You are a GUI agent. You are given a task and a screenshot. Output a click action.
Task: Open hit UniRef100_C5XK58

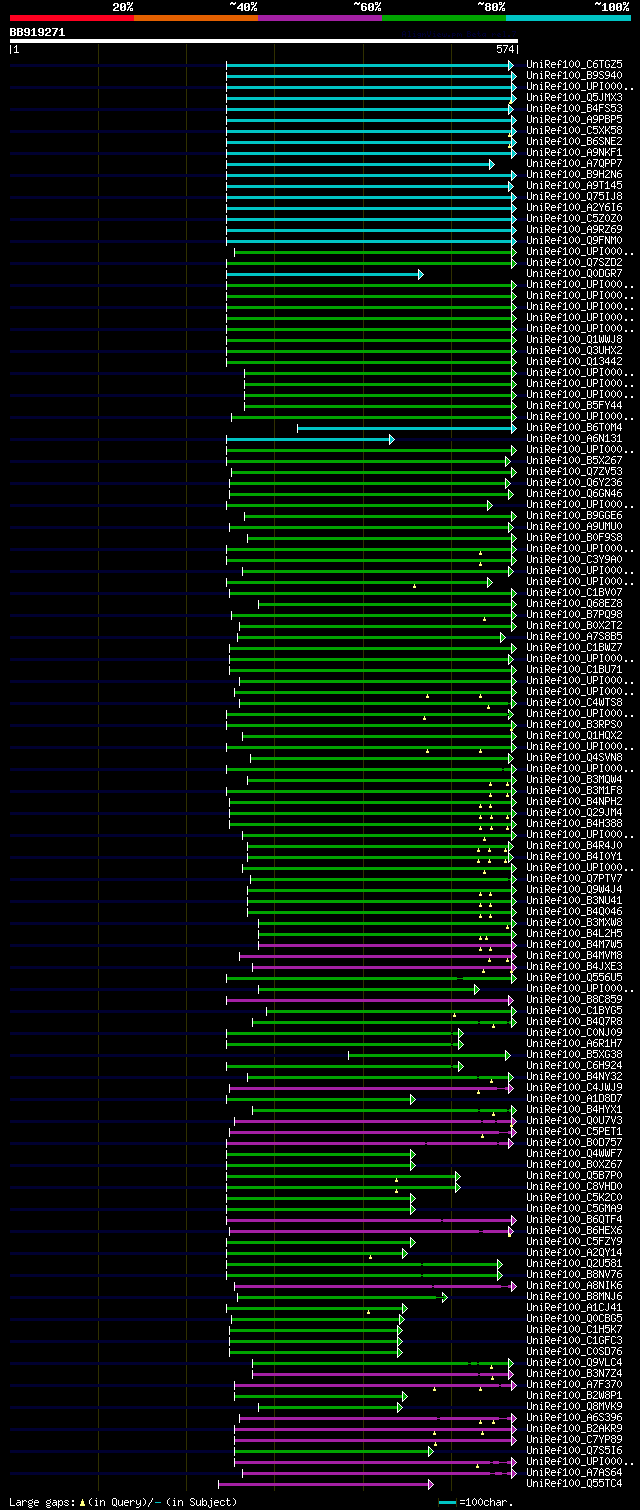point(574,130)
